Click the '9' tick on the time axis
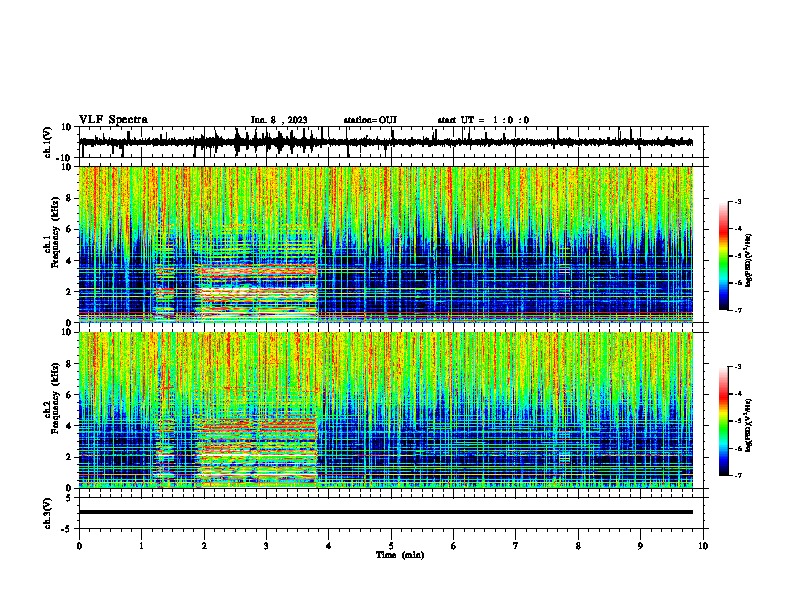 640,546
